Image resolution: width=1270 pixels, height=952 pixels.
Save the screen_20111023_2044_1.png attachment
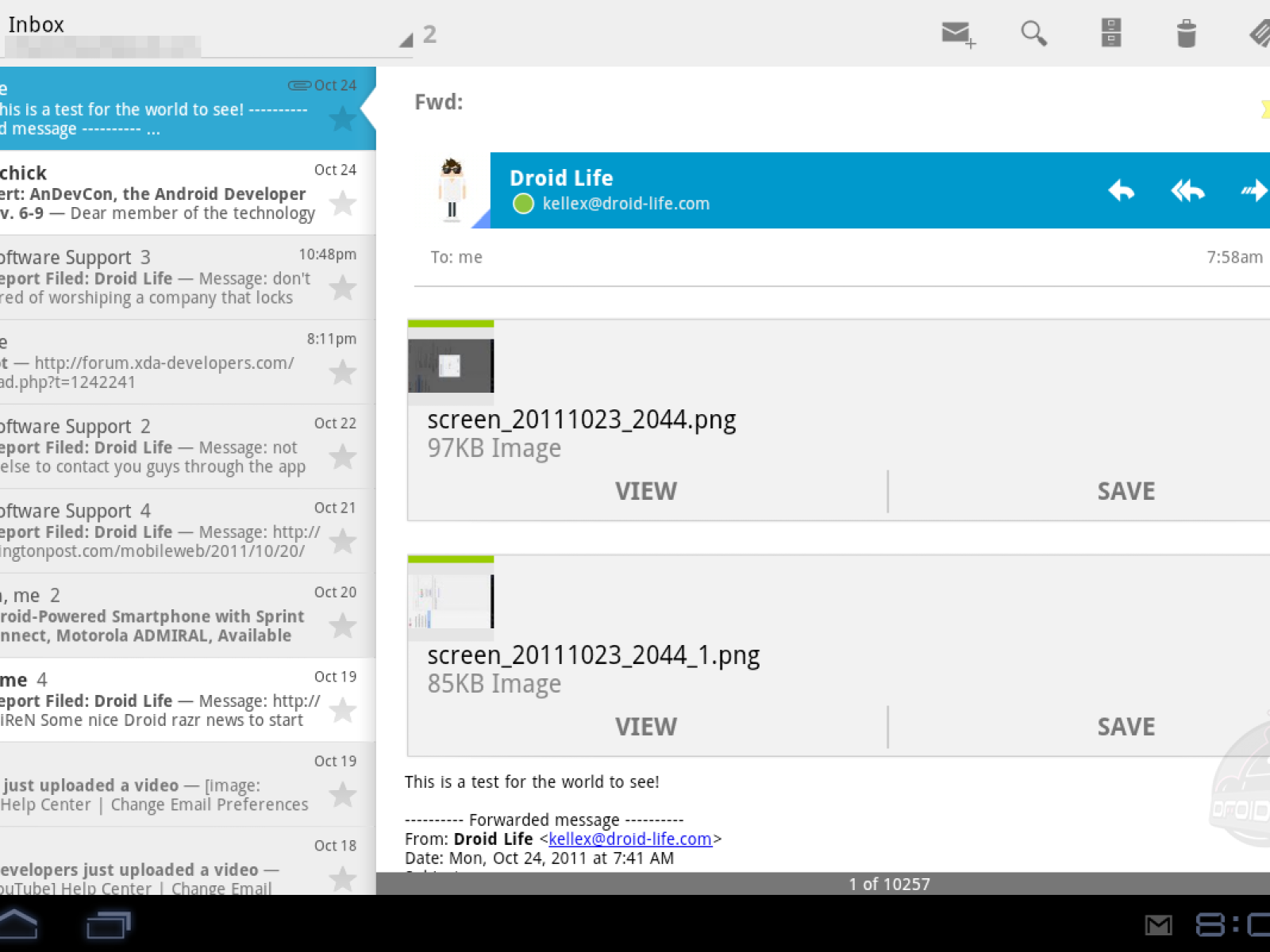(x=1126, y=727)
